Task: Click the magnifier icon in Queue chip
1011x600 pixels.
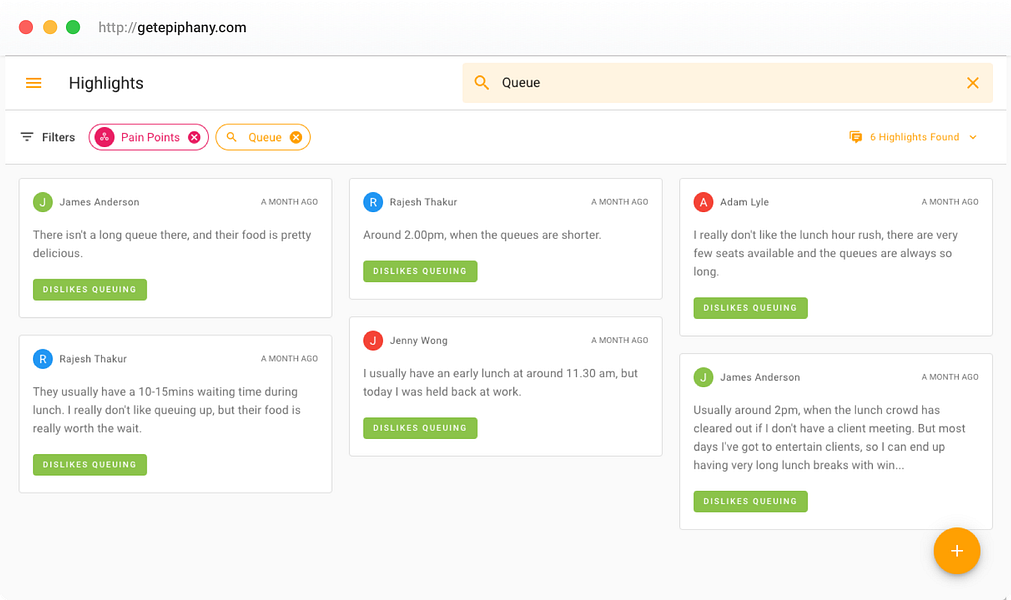Action: coord(231,137)
